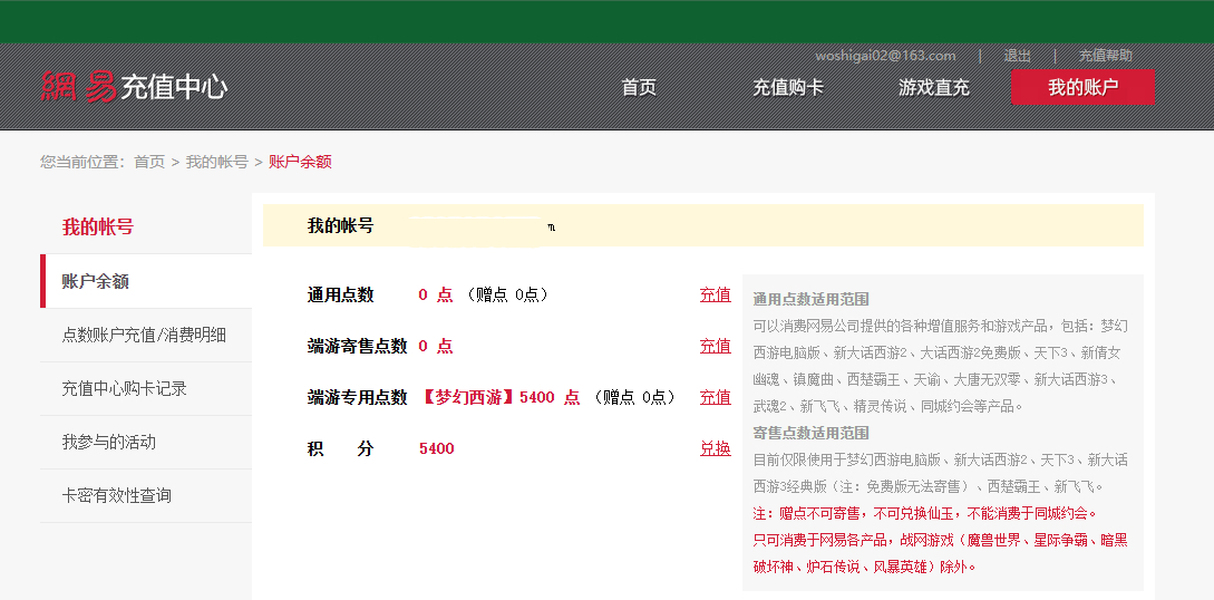1214x600 pixels.
Task: Click 充值 link for 端游寄售点数
Action: pos(715,346)
